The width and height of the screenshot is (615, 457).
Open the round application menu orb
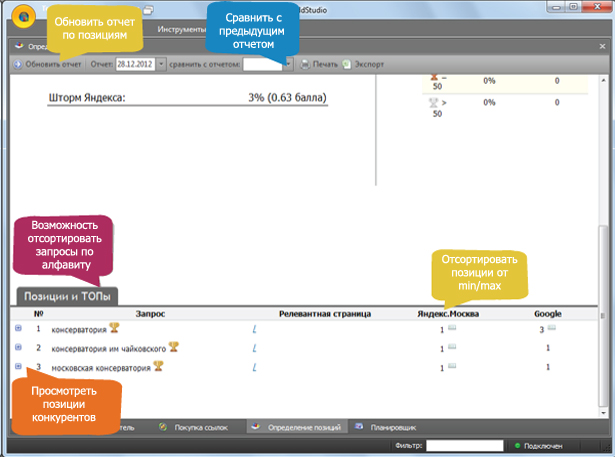[x=24, y=16]
